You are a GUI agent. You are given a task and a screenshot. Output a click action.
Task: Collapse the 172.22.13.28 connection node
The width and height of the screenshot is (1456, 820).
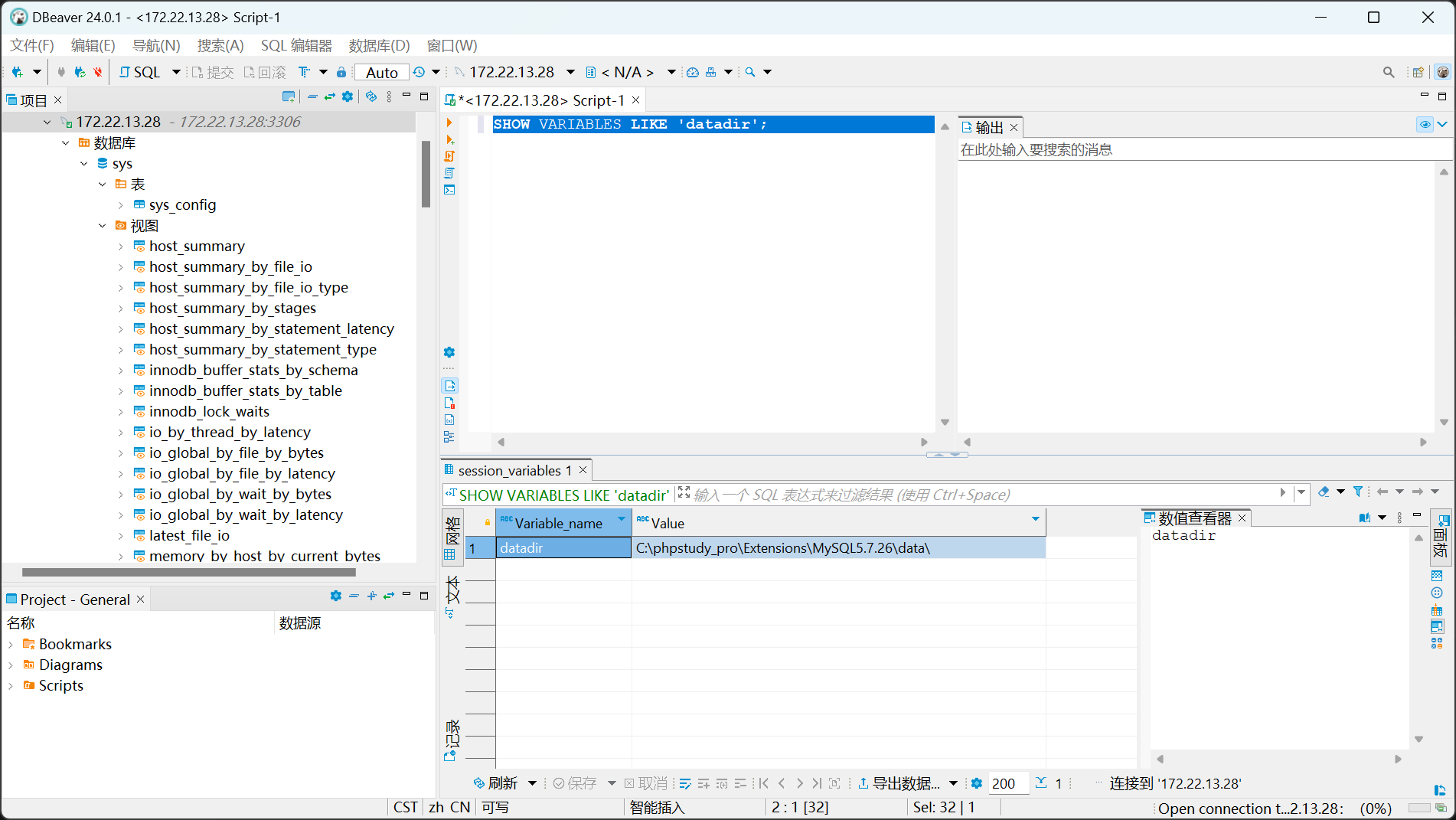point(47,122)
